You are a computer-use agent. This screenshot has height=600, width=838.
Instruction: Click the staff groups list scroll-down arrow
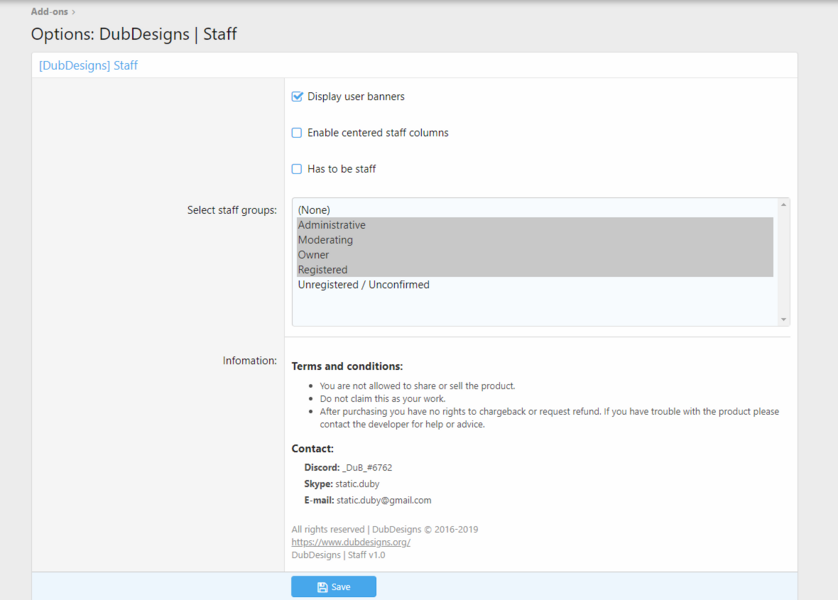click(783, 320)
